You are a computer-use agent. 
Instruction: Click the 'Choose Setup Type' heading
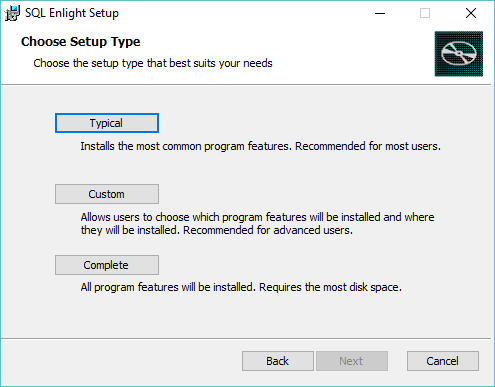pyautogui.click(x=81, y=42)
